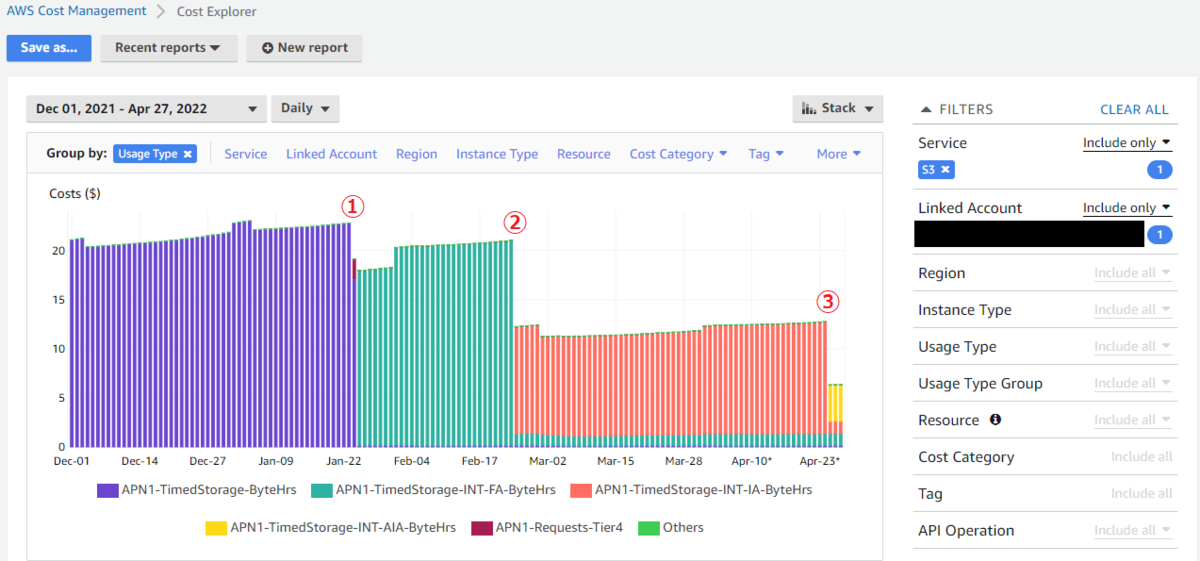Click the Costs ($) axis title

point(75,193)
